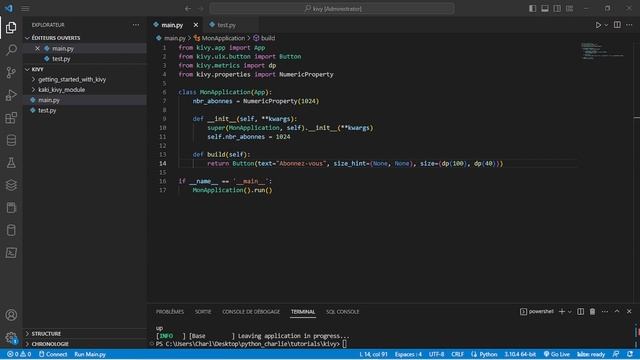Change the UTF-8 file encoding
This screenshot has height=360, width=640.
[436, 354]
